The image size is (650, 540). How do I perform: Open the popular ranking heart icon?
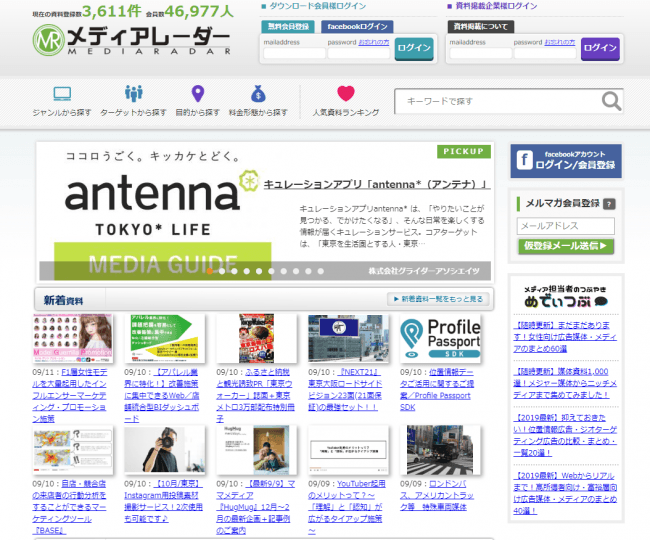(346, 93)
